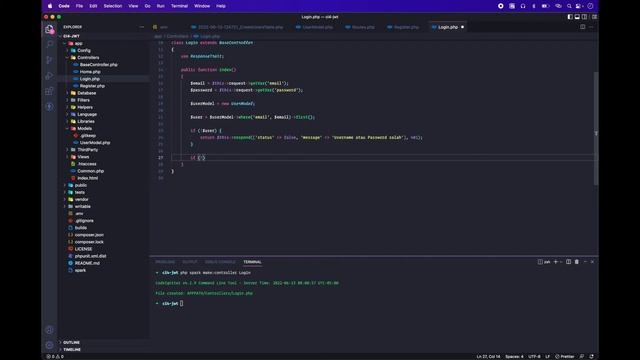Open macOS Control Center icon
This screenshot has width=640, height=360.
pyautogui.click(x=579, y=6)
